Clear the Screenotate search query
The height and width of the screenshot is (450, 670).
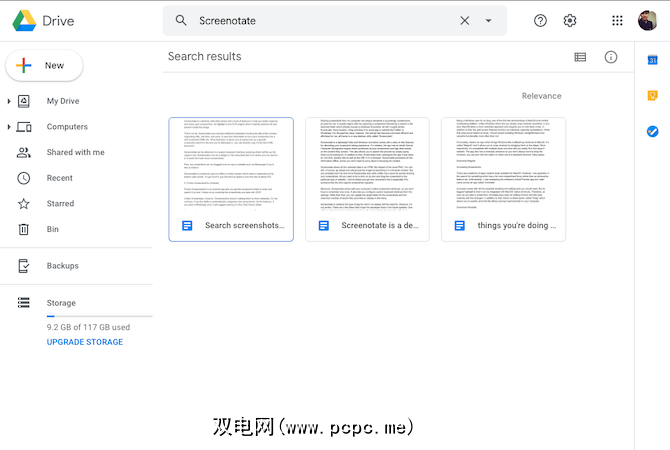click(x=464, y=21)
